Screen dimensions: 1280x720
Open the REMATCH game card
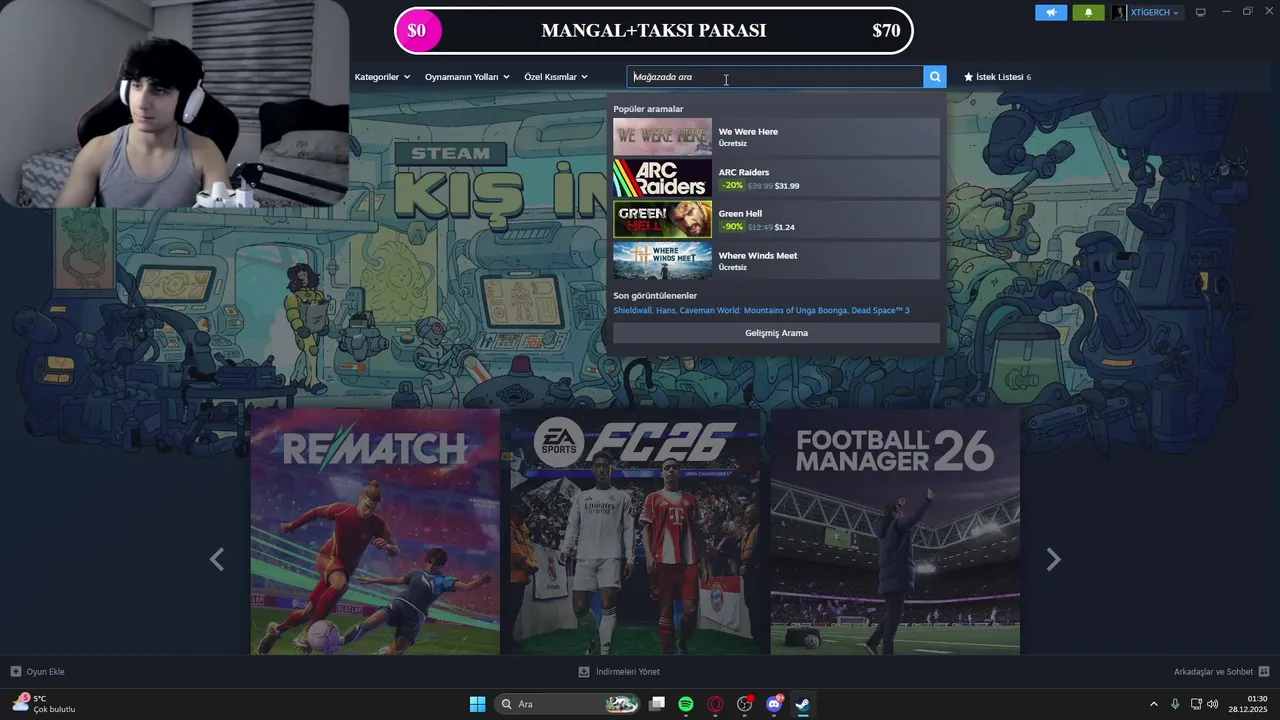(375, 531)
